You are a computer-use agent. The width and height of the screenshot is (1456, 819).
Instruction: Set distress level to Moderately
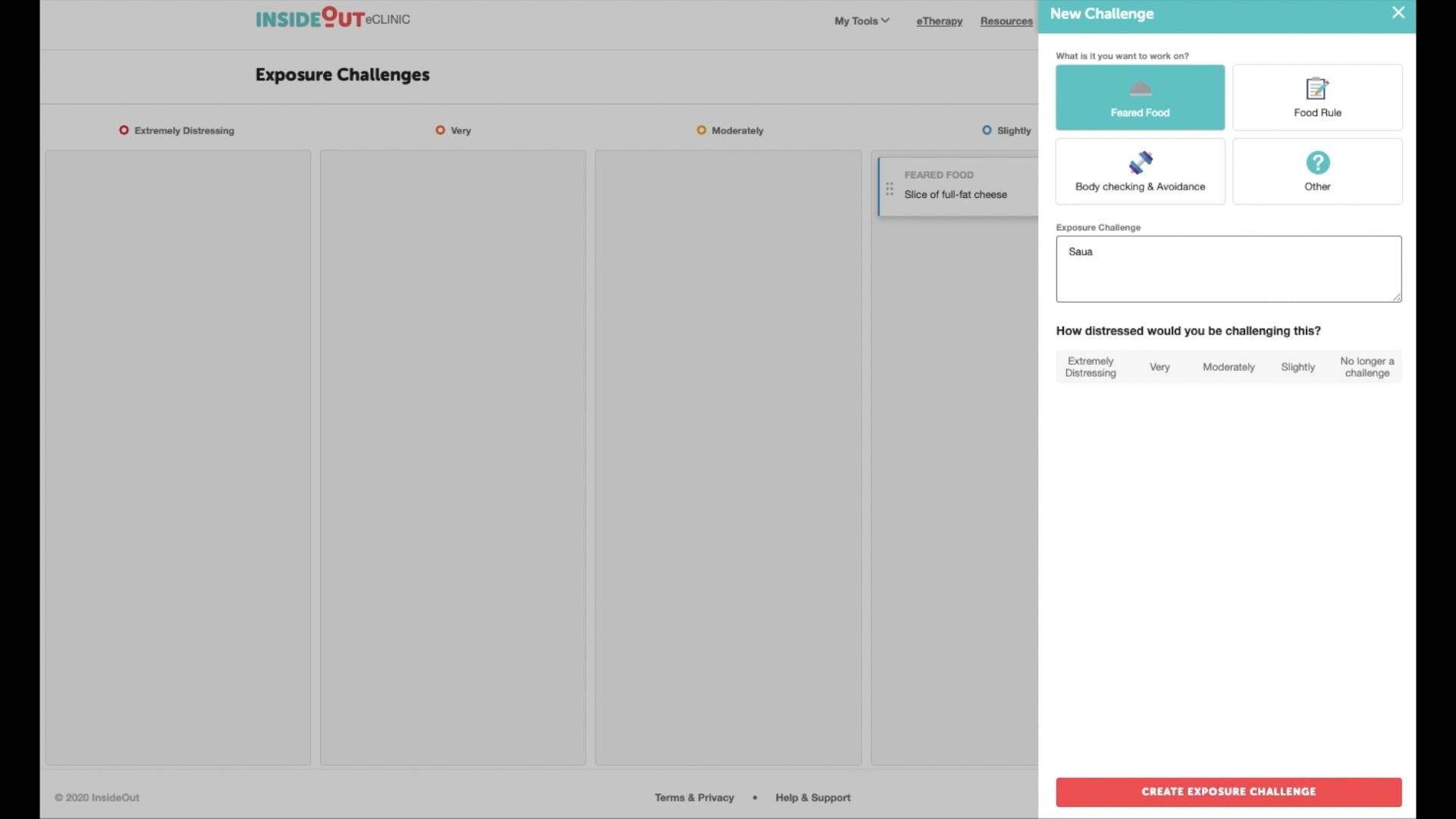[1228, 367]
